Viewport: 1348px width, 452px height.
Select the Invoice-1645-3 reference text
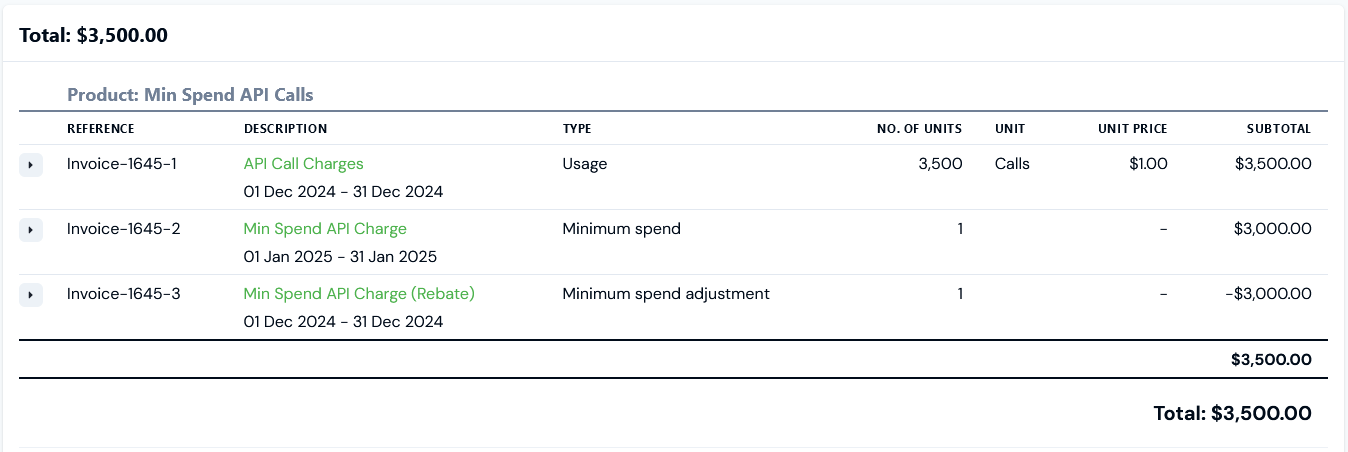(124, 293)
